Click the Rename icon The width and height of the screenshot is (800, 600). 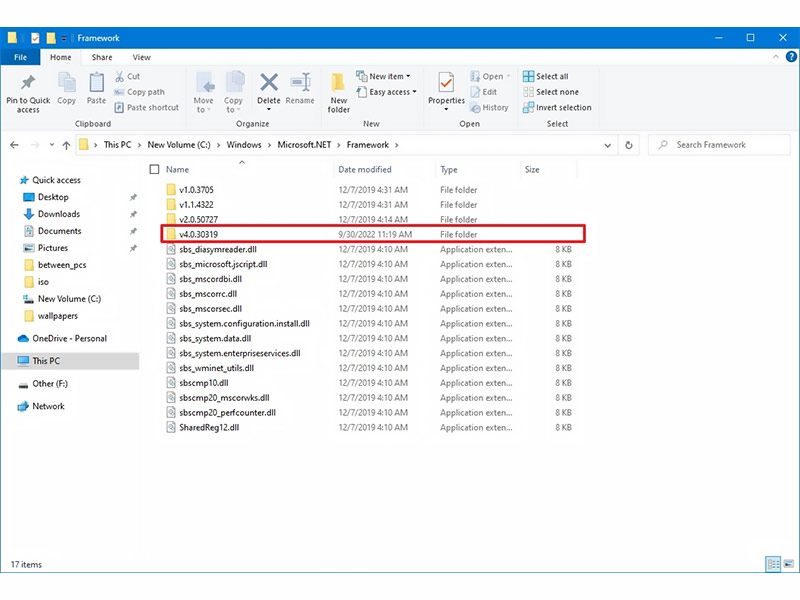(300, 82)
